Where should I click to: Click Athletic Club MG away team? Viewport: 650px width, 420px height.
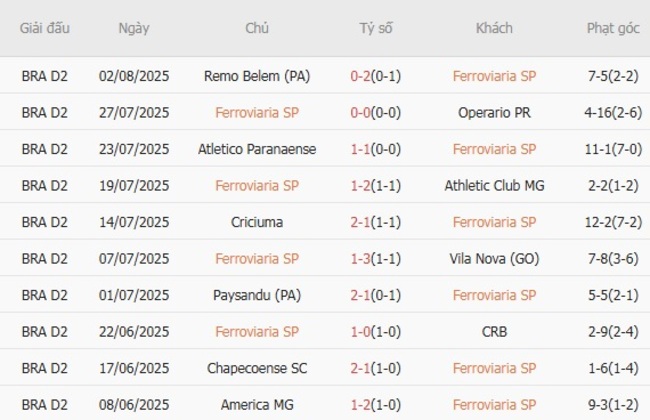point(493,186)
